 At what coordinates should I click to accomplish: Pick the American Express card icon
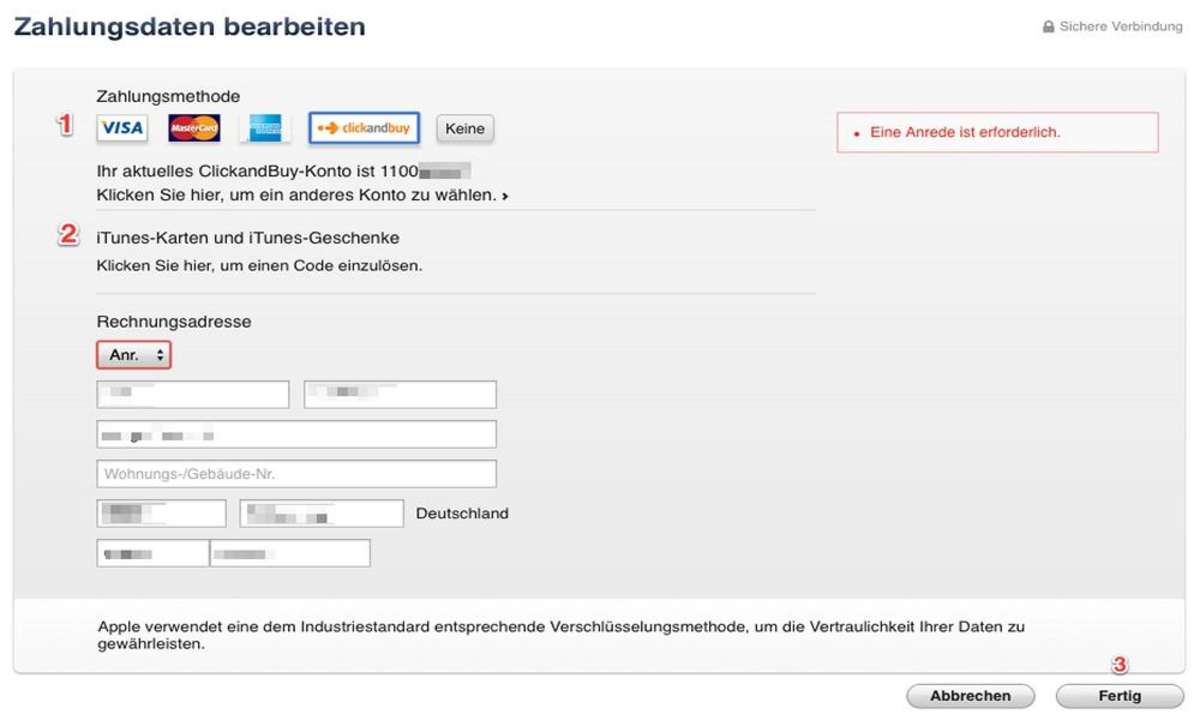266,128
